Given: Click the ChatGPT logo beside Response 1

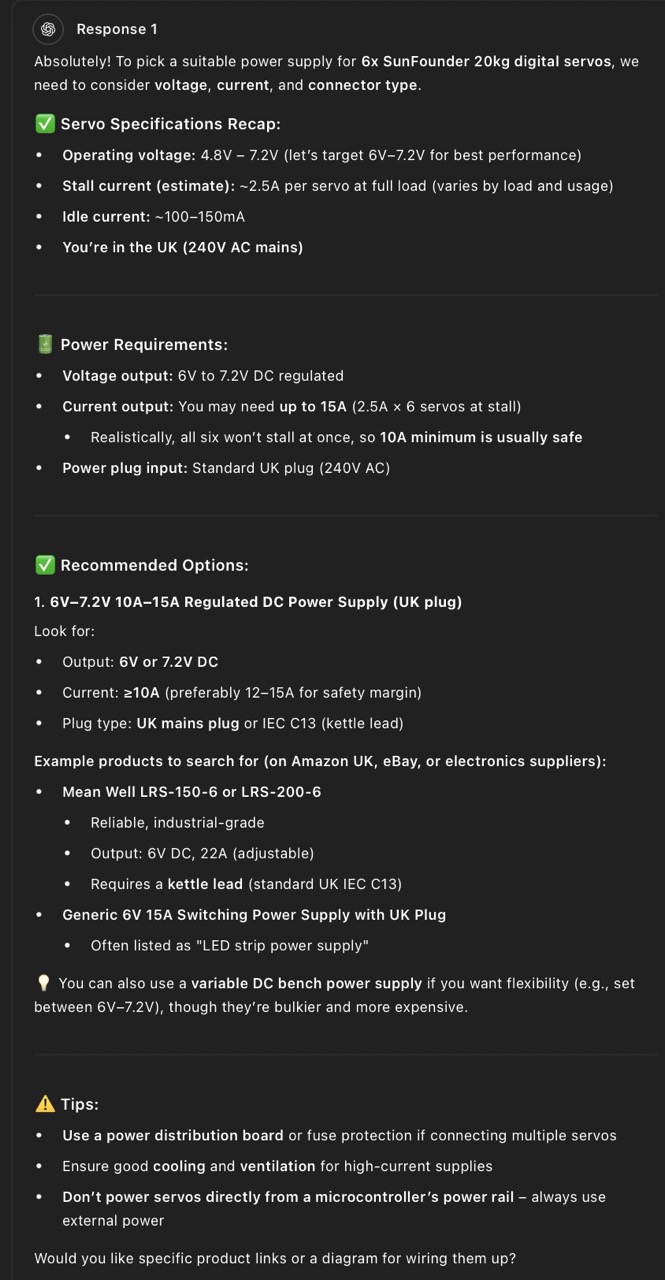Looking at the screenshot, I should point(47,29).
